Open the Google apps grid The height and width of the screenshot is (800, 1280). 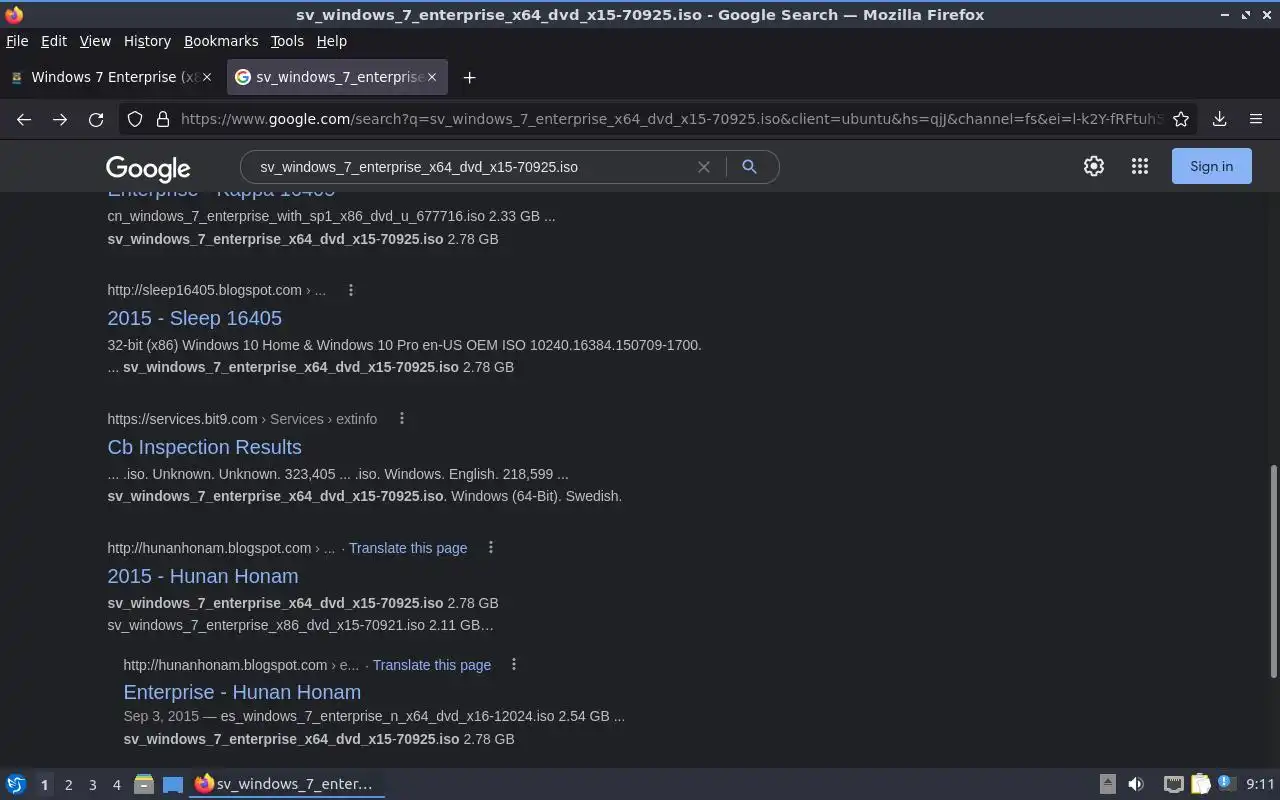[x=1140, y=167]
